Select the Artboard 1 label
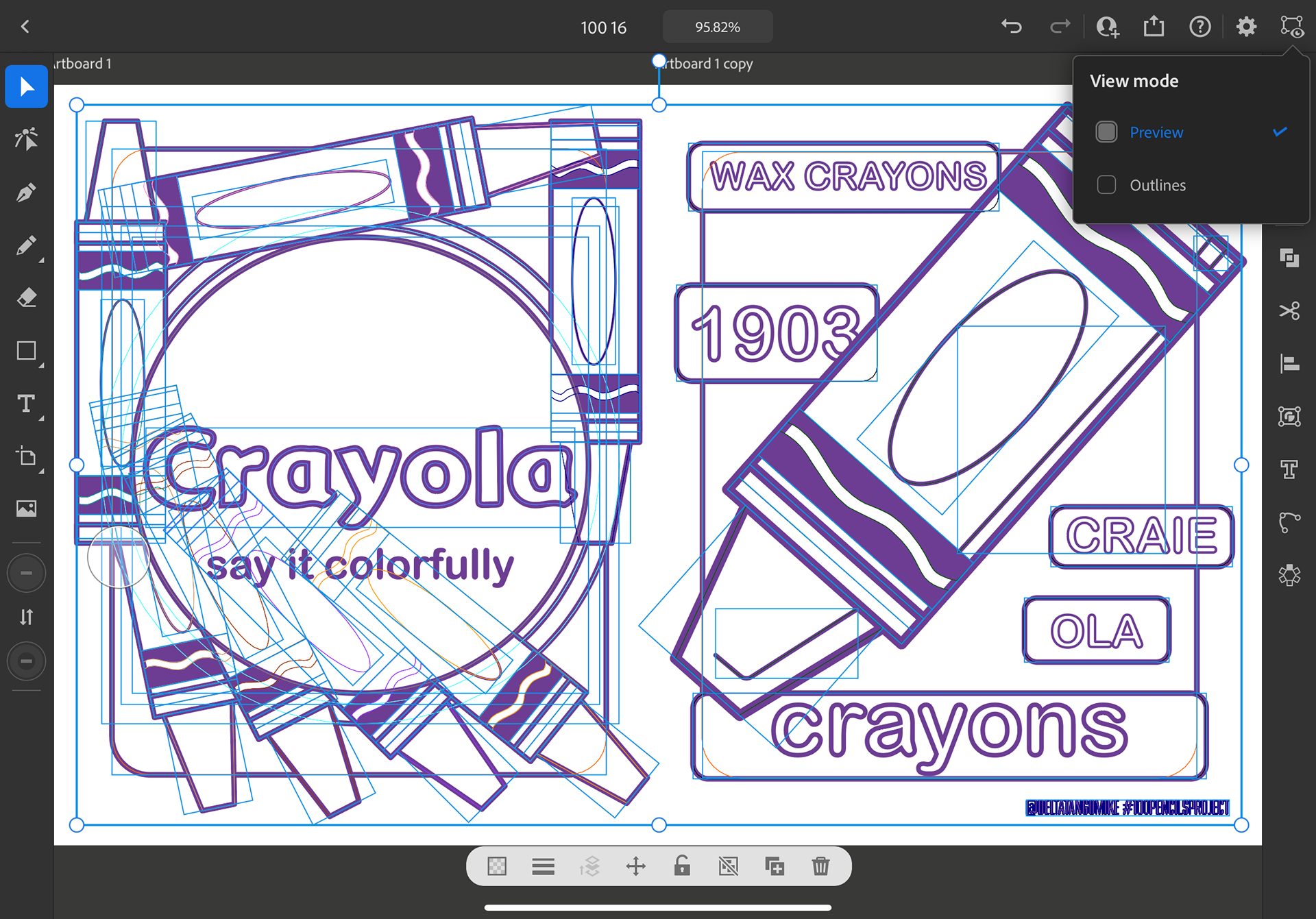 click(x=83, y=64)
